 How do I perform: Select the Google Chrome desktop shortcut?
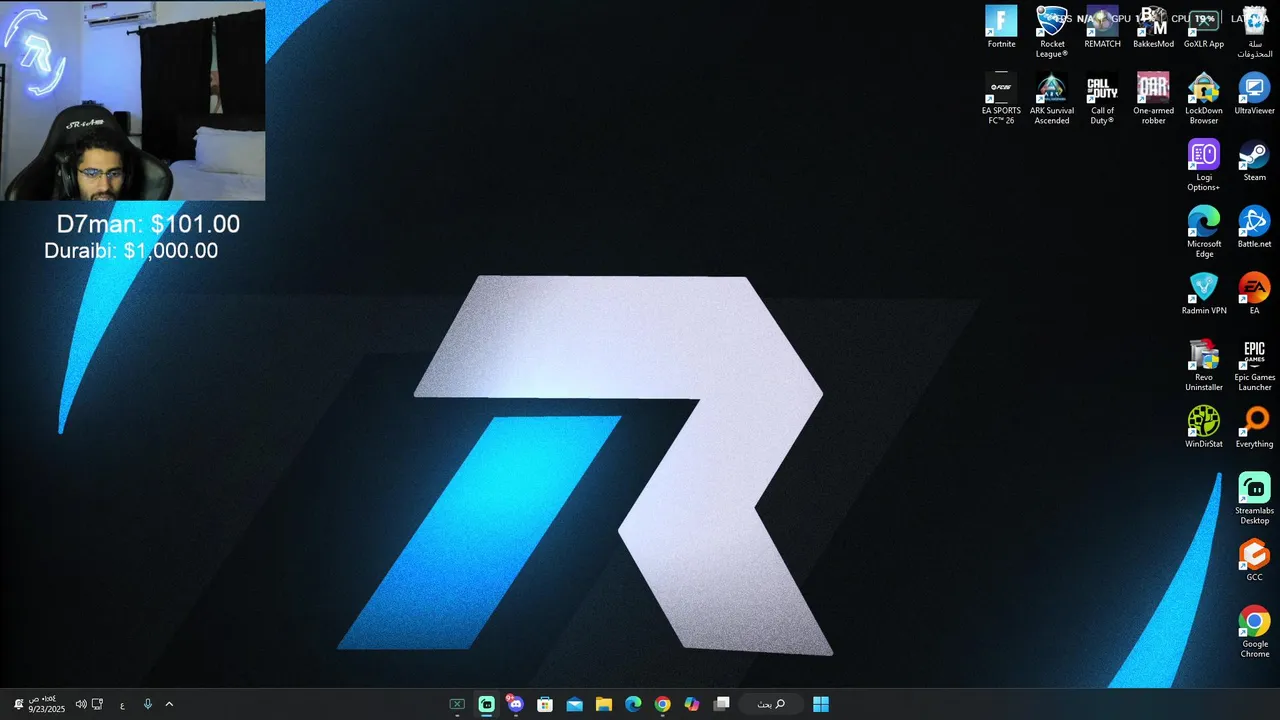pos(1254,632)
